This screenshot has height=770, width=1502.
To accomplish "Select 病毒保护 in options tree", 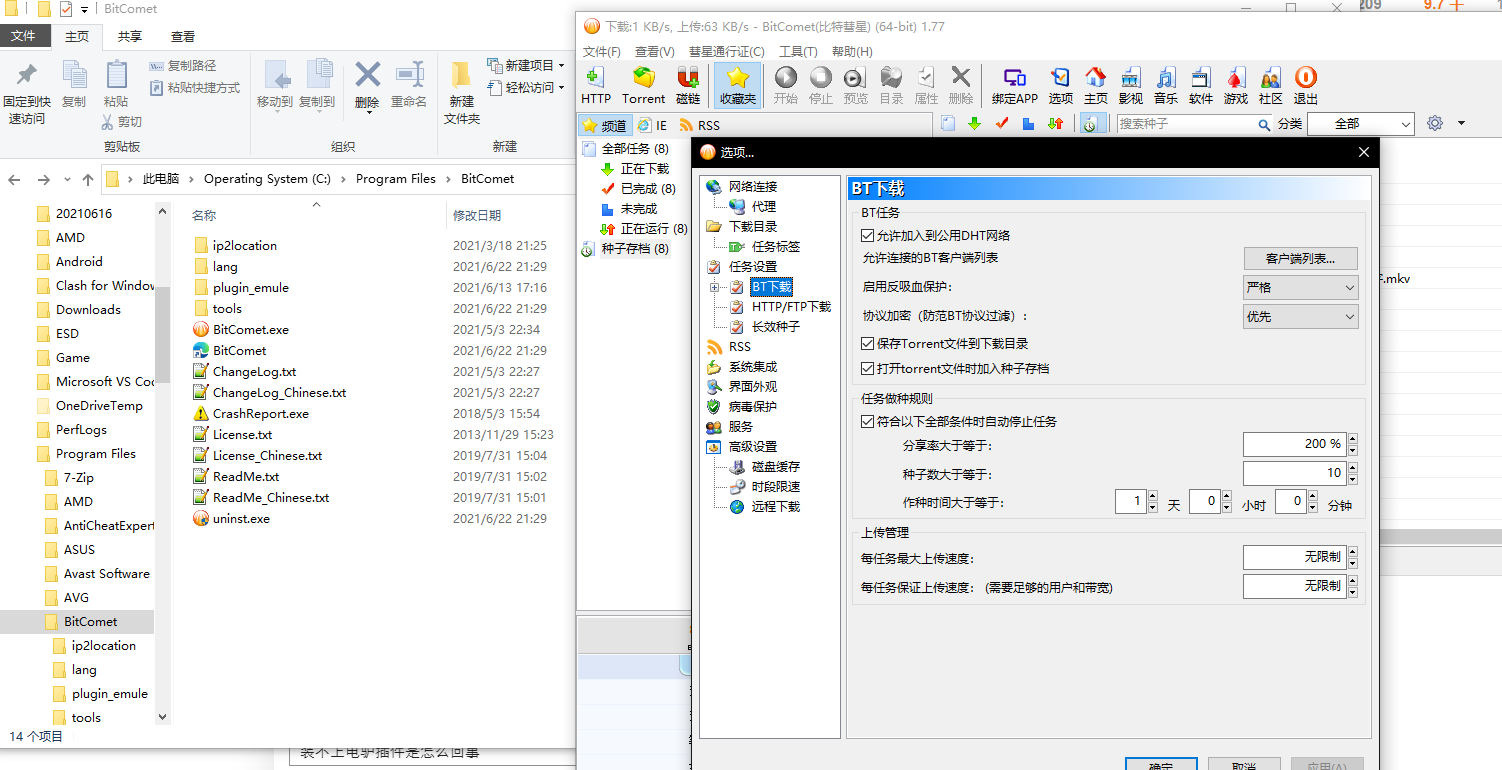I will click(x=752, y=407).
